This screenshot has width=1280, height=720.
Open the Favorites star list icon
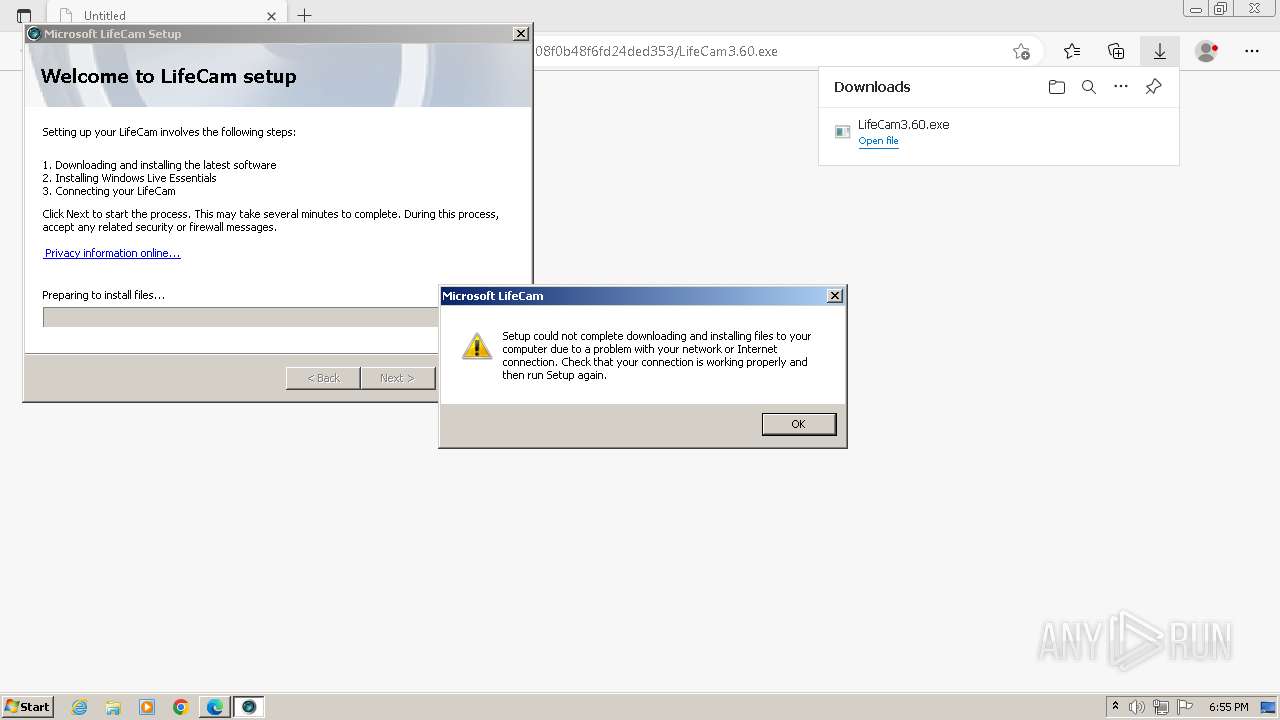tap(1072, 51)
